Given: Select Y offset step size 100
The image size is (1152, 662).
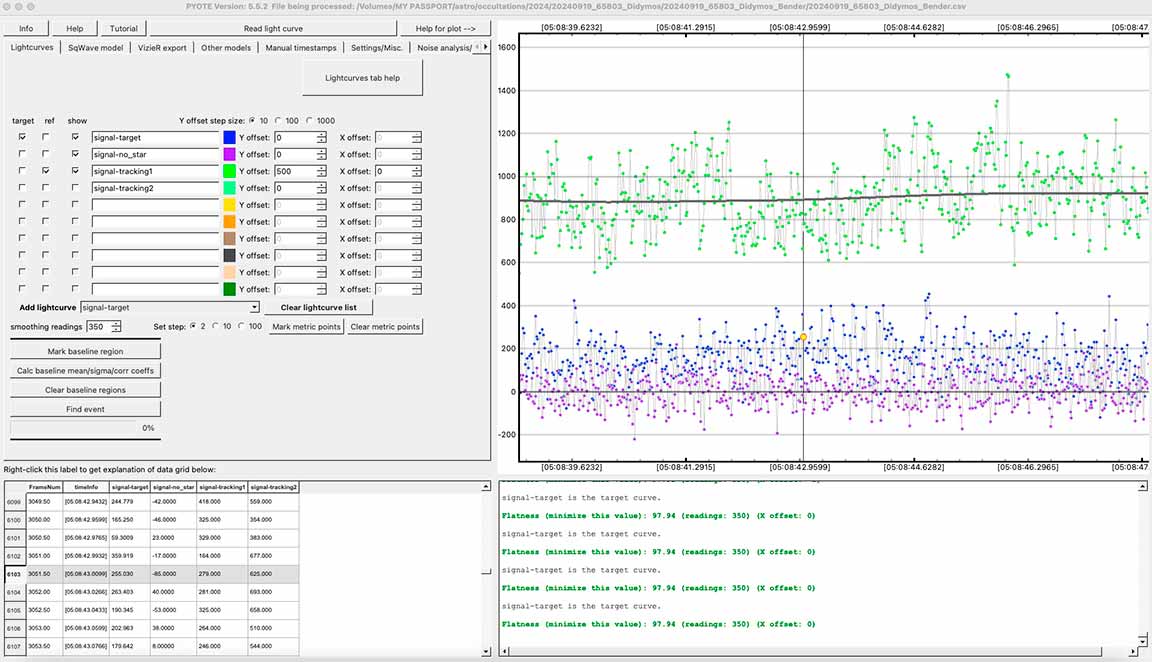Looking at the screenshot, I should (x=278, y=120).
